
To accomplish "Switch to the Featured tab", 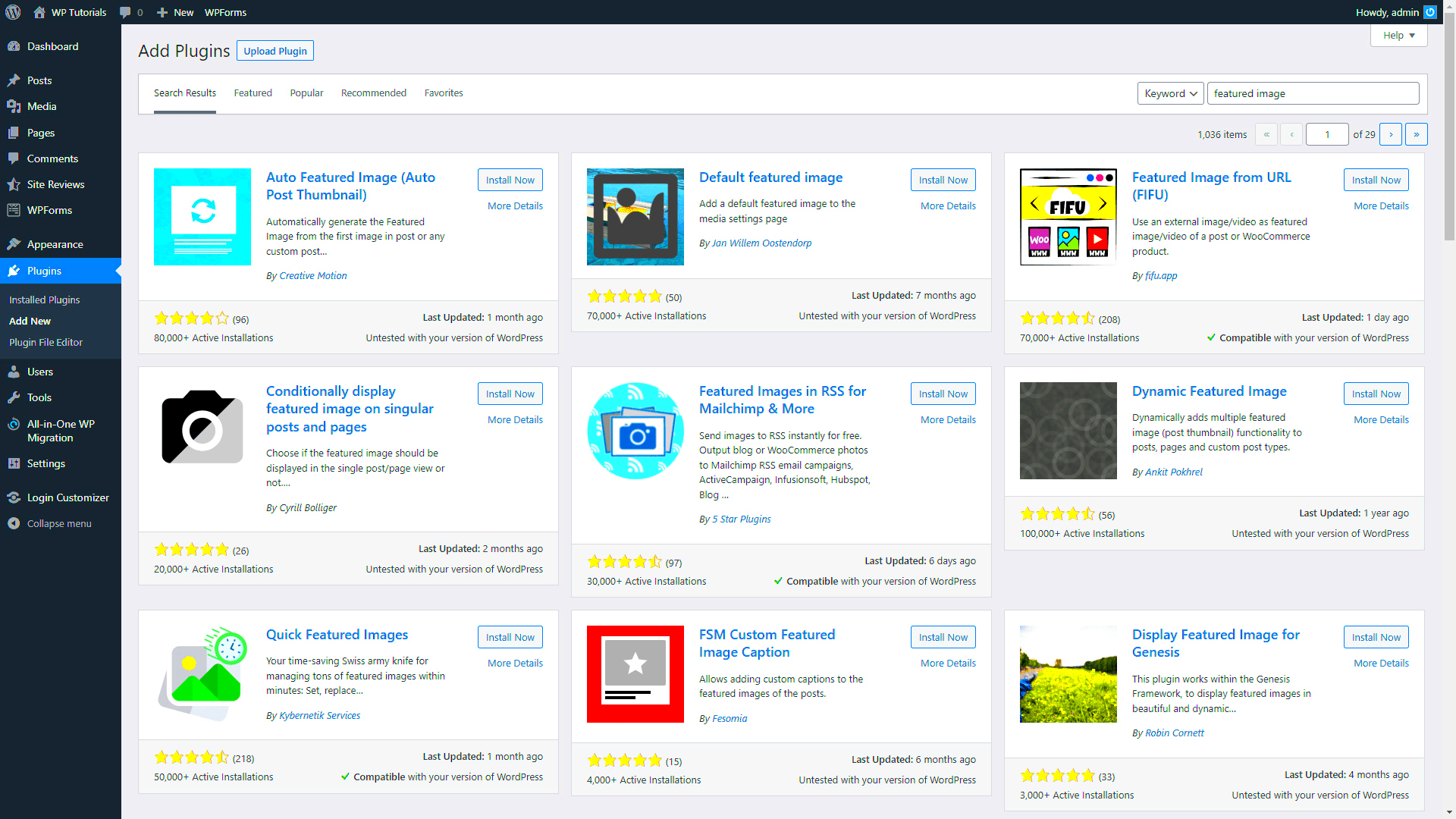I will click(x=252, y=93).
